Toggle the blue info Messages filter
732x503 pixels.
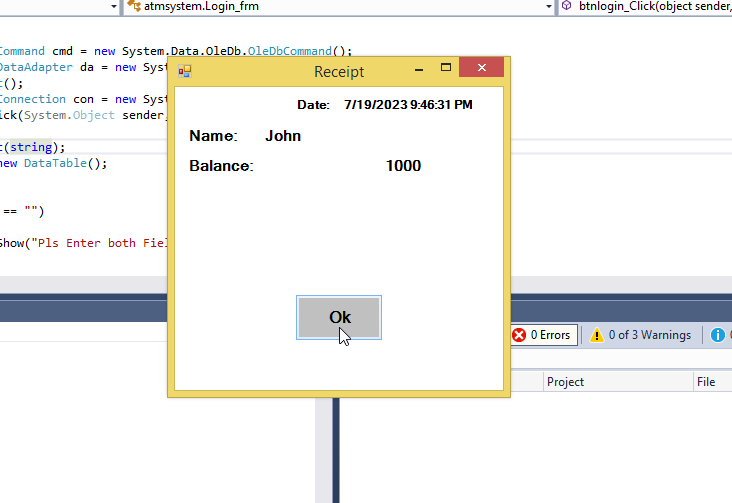coord(717,335)
